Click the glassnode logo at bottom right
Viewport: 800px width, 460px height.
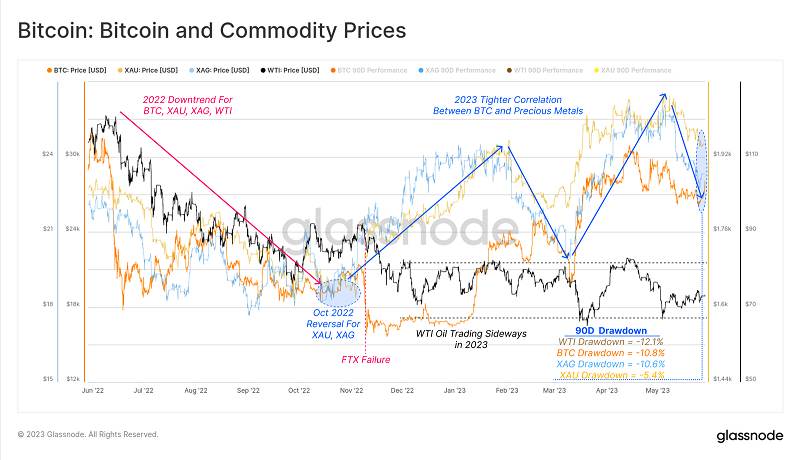click(x=749, y=436)
